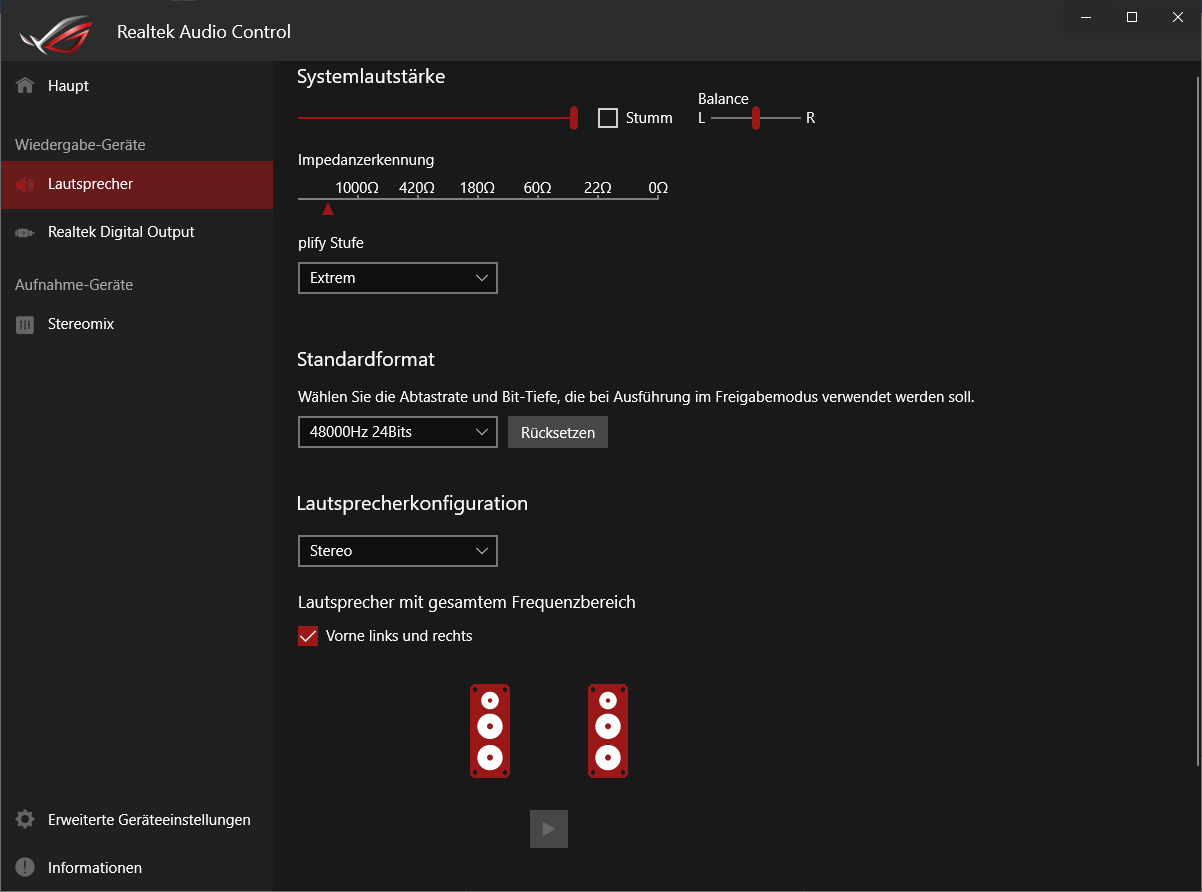The image size is (1202, 892).
Task: Click the 22Ω impedance label
Action: pyautogui.click(x=598, y=188)
